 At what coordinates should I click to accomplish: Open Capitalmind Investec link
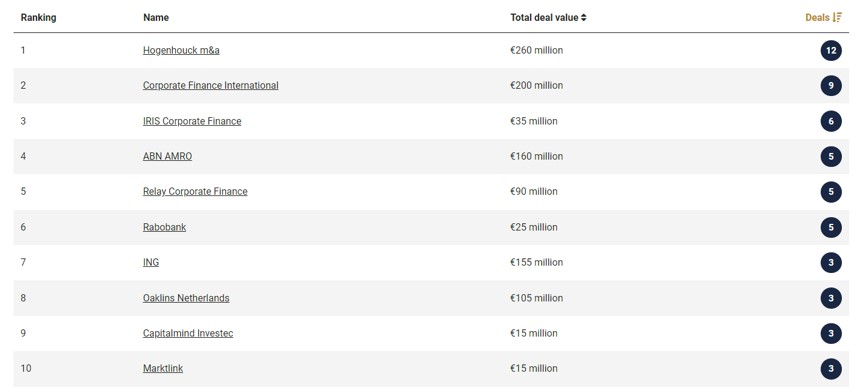tap(188, 334)
